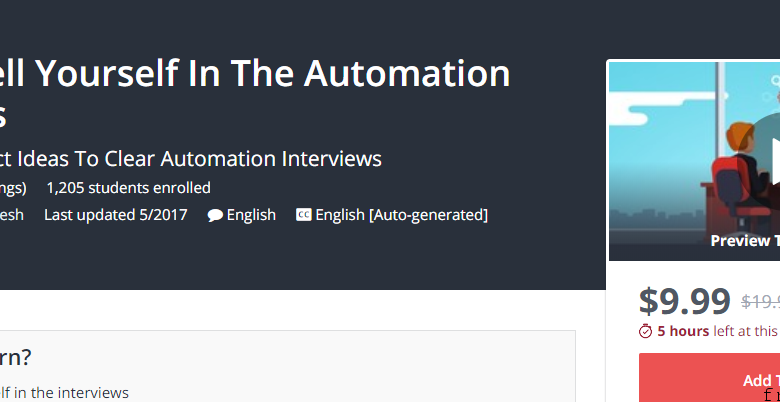Open the instructor name link ending in 'esh'
780x402 pixels.
tap(11, 215)
